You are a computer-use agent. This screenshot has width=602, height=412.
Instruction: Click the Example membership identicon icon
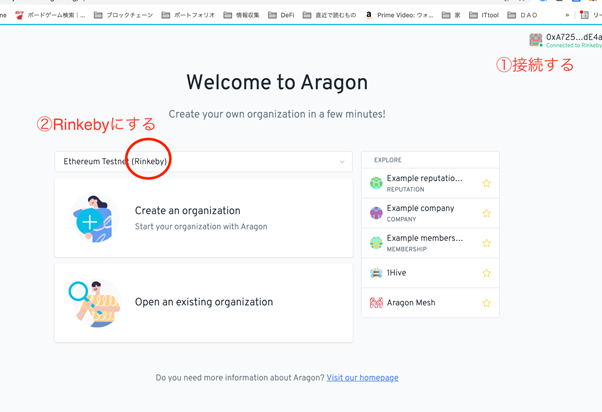pyautogui.click(x=376, y=243)
